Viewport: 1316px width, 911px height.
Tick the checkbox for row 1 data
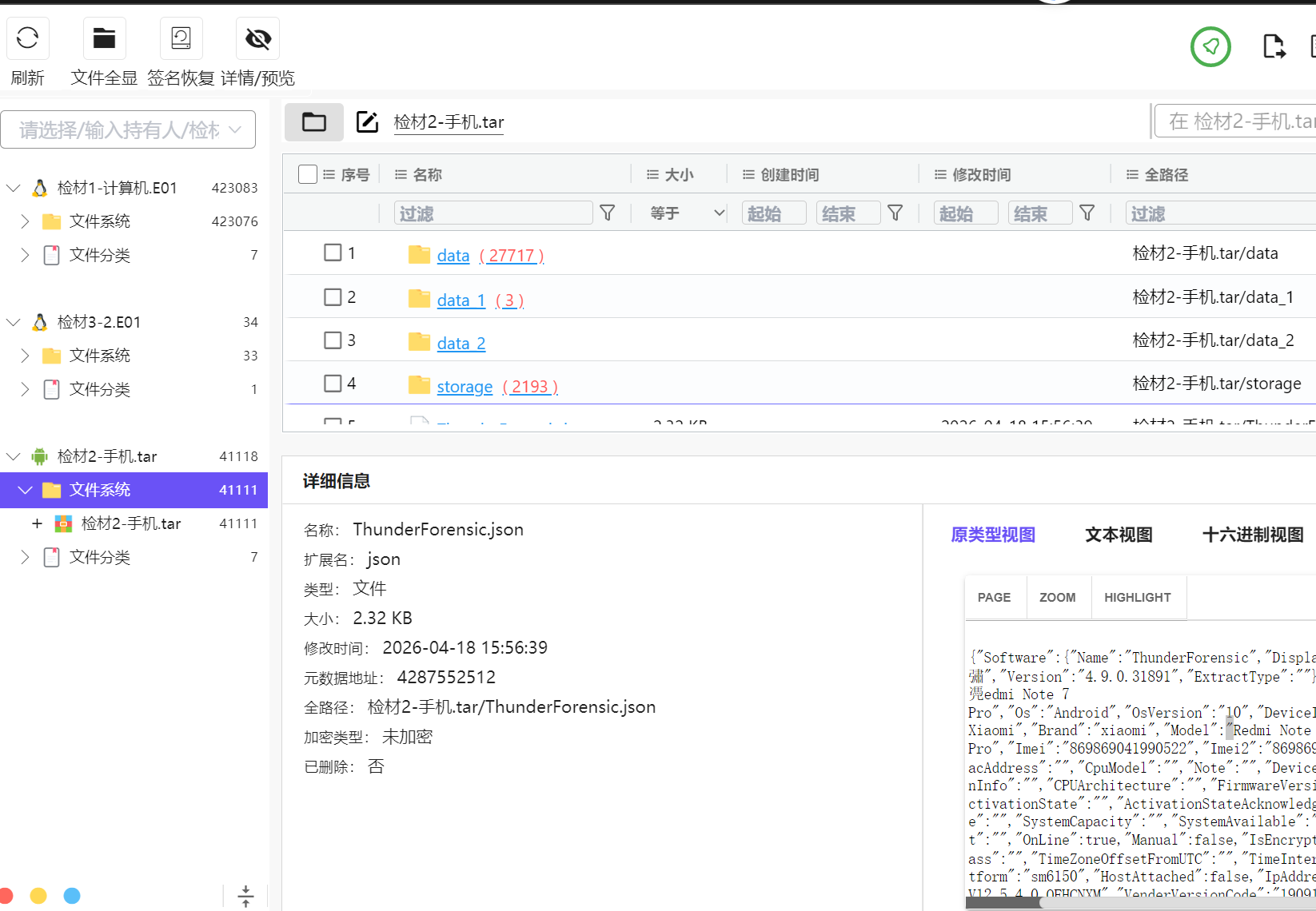click(x=333, y=253)
